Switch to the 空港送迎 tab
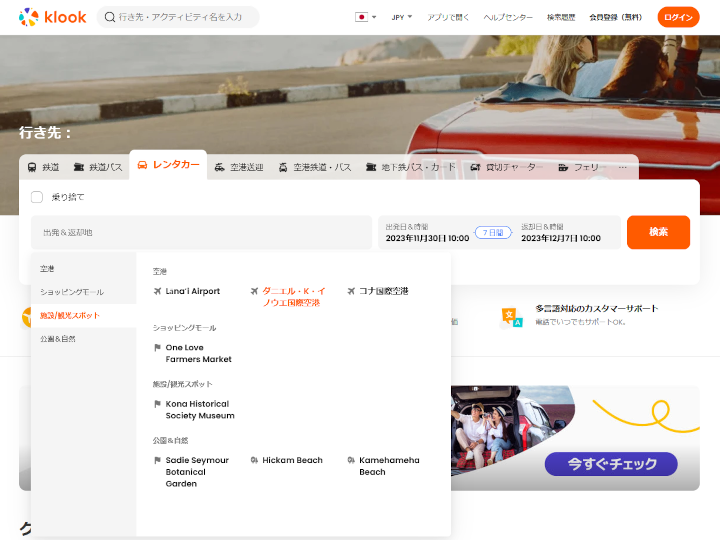The image size is (720, 540). (x=238, y=167)
